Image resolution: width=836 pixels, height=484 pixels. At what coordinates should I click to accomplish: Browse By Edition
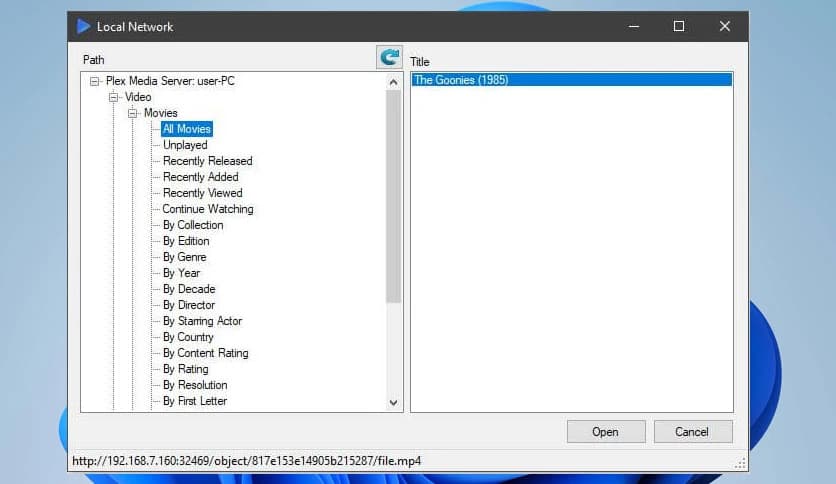point(186,241)
